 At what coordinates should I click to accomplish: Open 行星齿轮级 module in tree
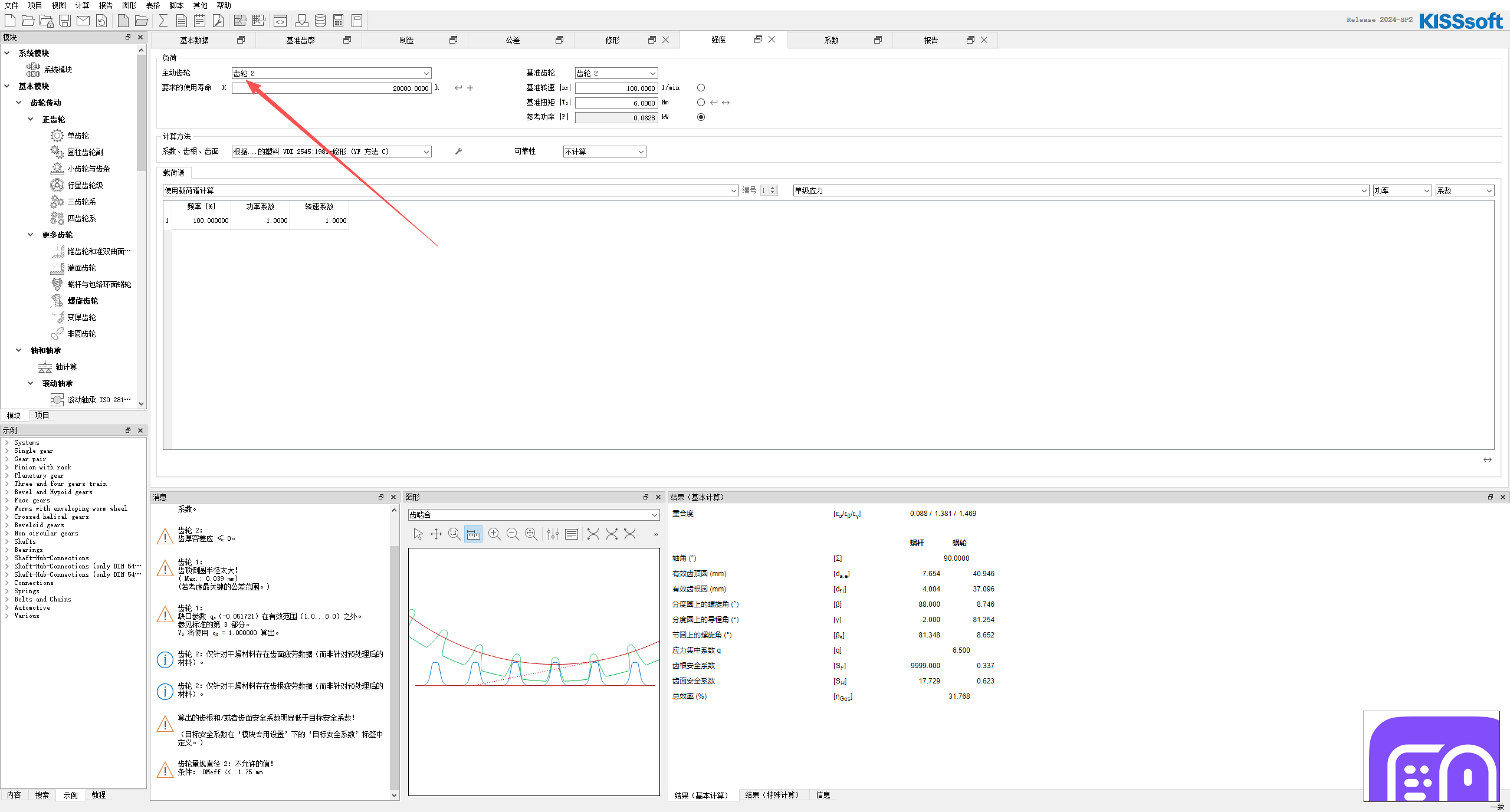(85, 185)
